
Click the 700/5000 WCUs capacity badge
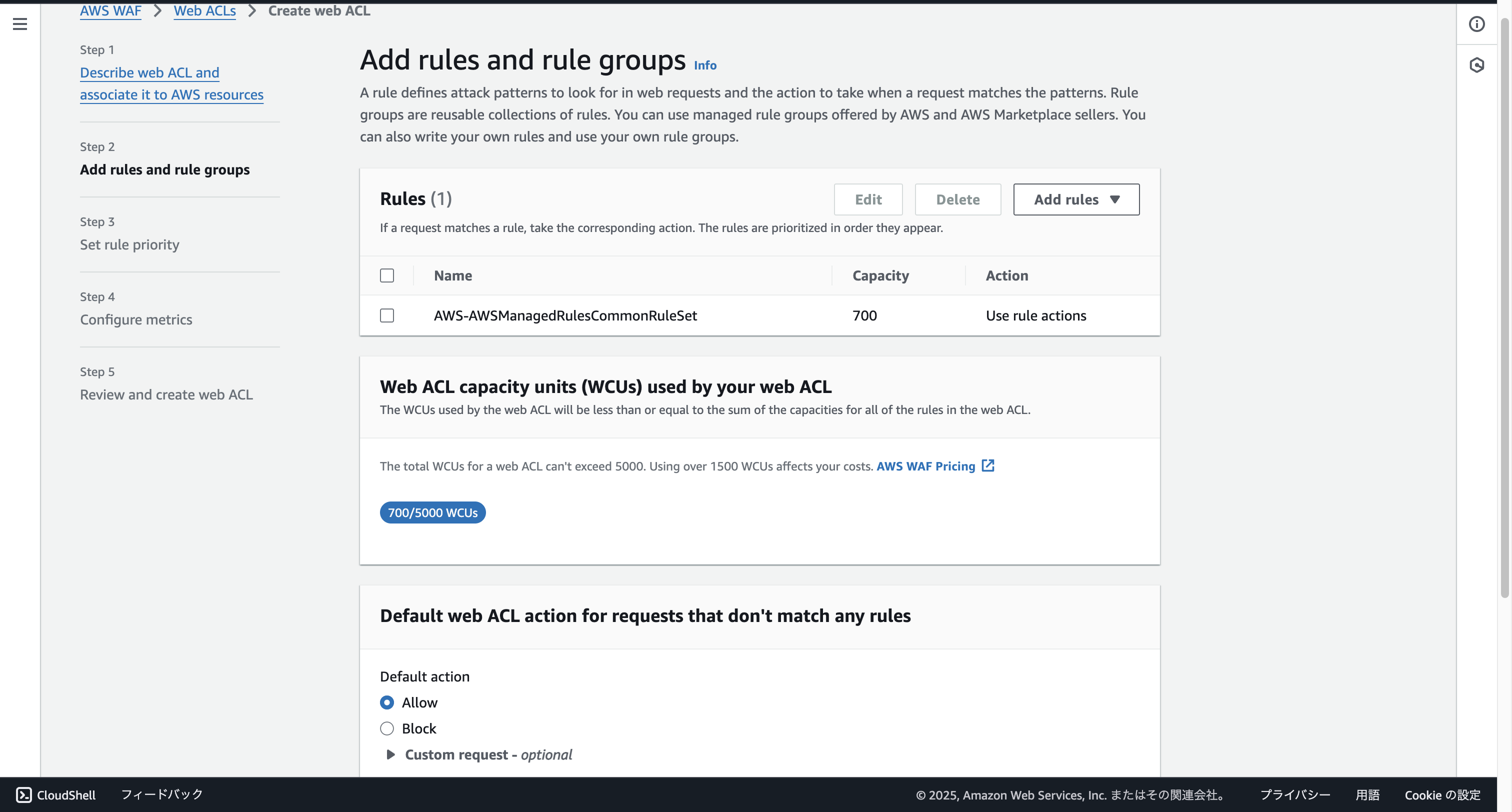tap(432, 512)
